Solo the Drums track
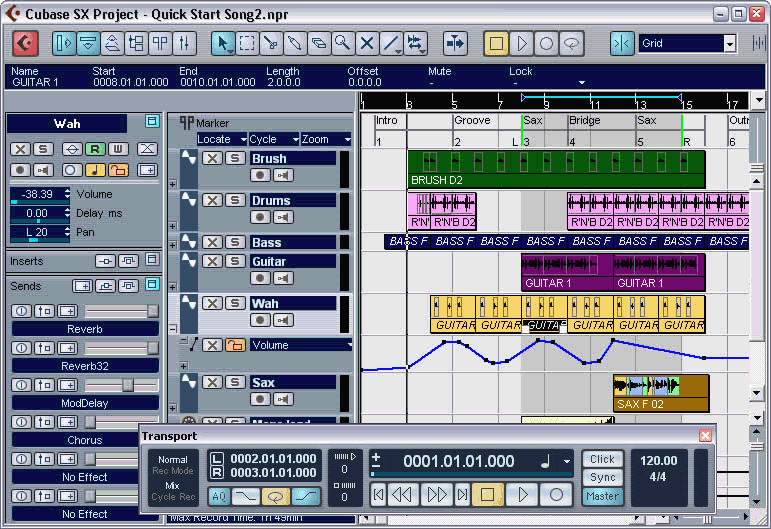The image size is (771, 529). point(234,200)
